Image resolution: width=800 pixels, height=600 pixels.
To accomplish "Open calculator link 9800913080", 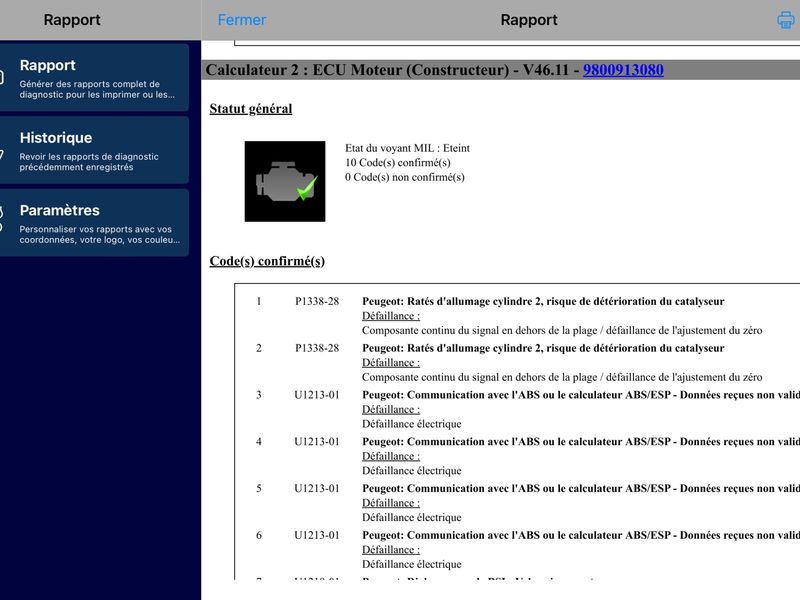I will coord(623,70).
